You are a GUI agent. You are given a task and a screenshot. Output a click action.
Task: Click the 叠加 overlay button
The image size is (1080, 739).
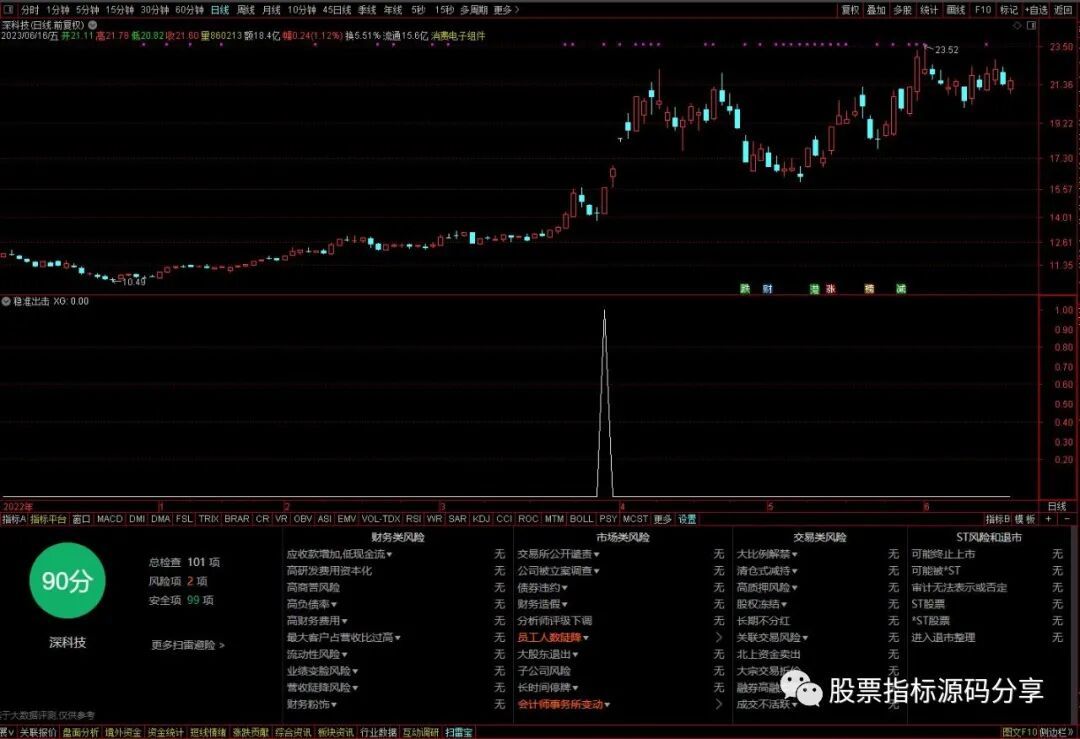point(876,10)
